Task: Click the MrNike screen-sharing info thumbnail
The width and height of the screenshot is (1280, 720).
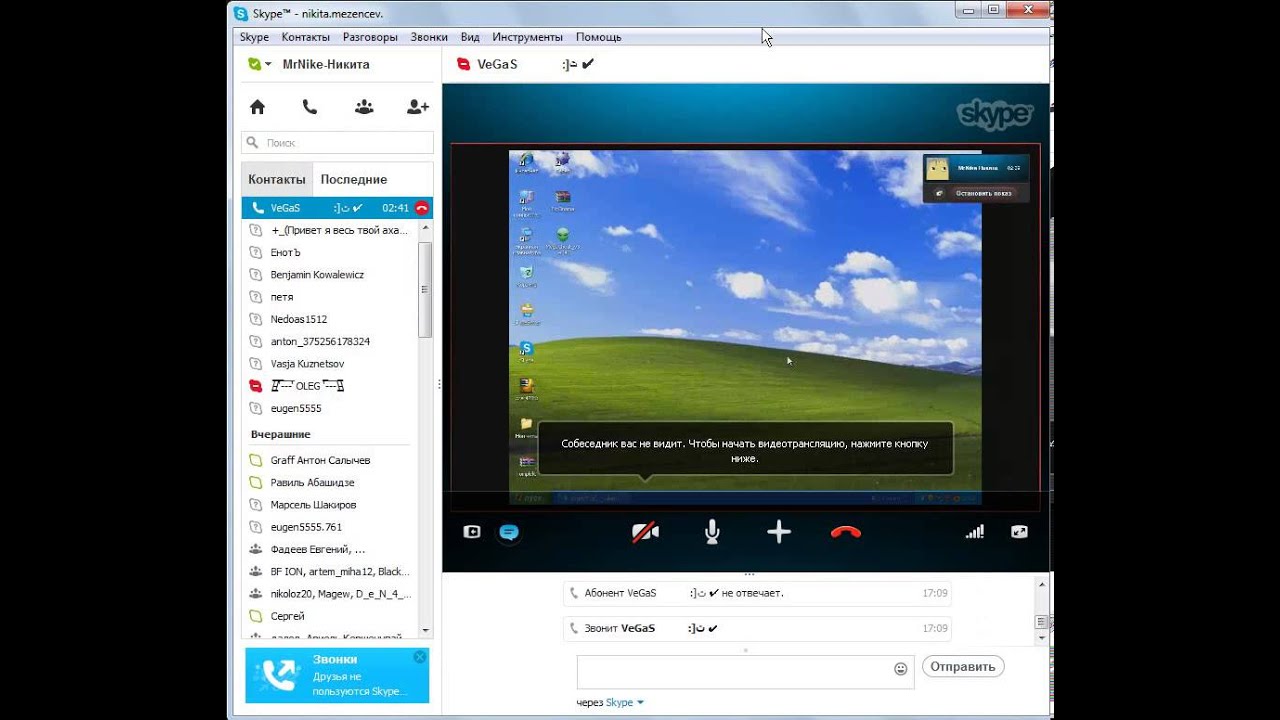Action: point(975,168)
